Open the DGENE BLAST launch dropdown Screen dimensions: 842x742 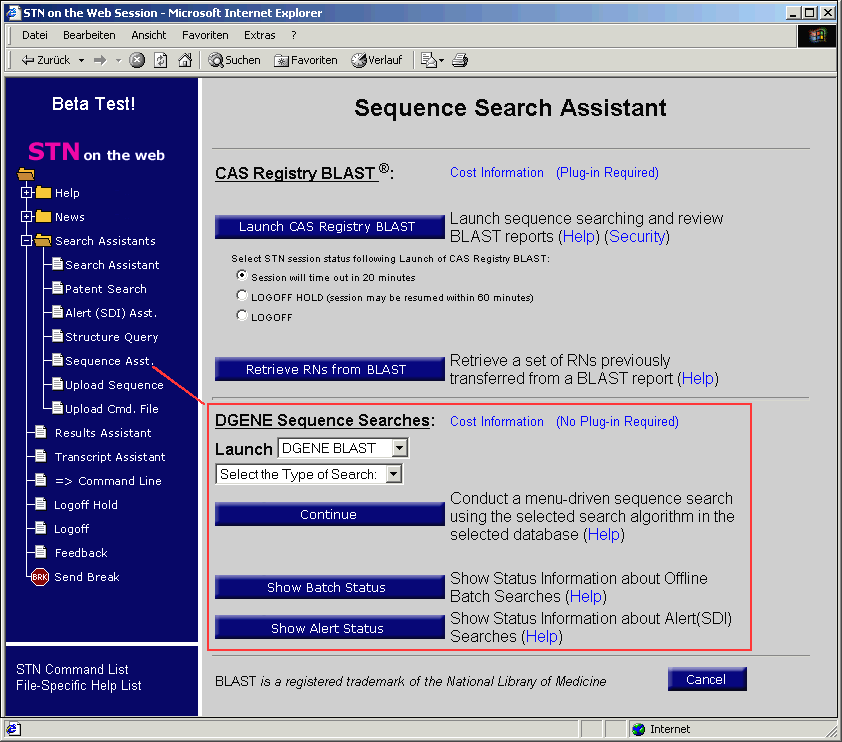click(400, 448)
